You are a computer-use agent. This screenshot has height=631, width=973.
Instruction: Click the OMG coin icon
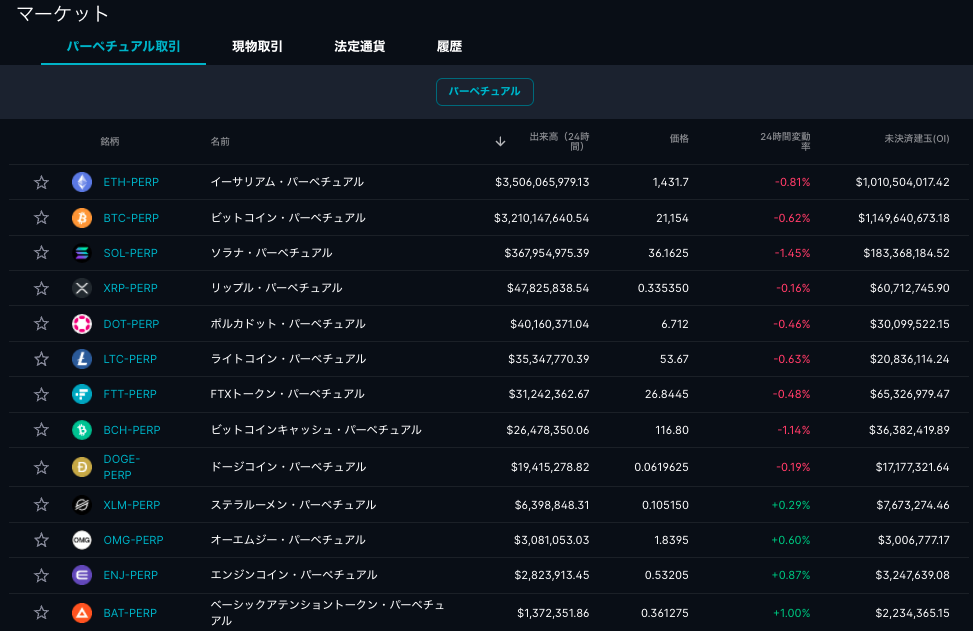coord(82,540)
